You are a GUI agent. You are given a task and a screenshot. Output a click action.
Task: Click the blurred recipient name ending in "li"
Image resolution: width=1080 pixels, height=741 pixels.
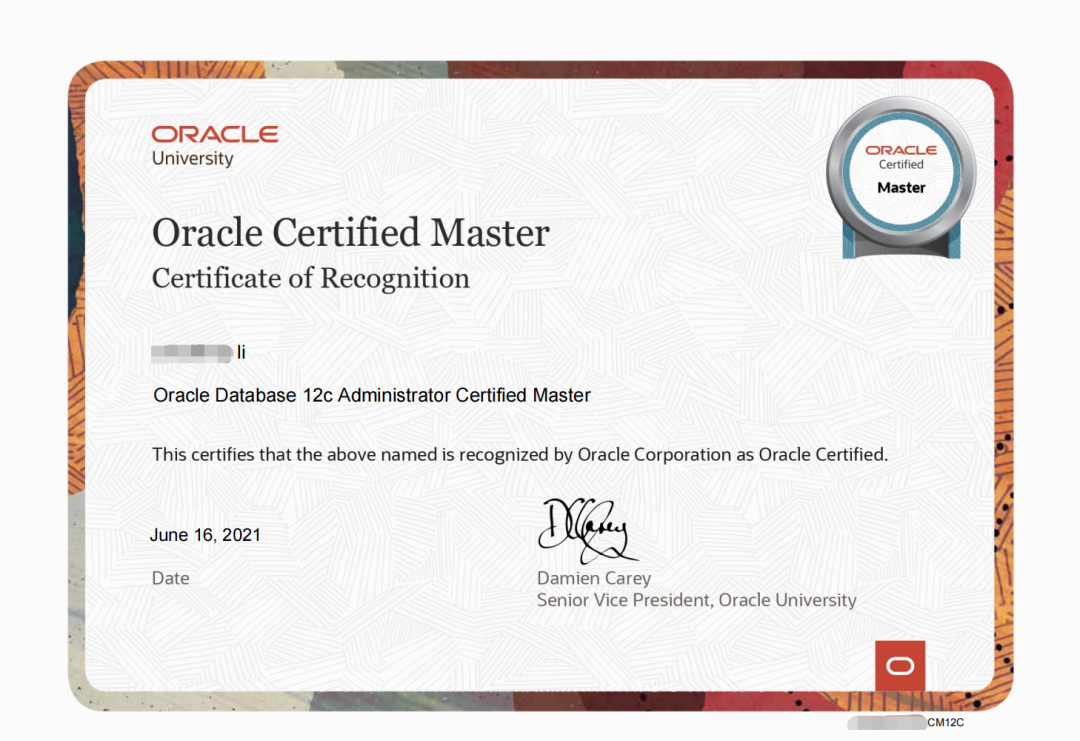[198, 353]
